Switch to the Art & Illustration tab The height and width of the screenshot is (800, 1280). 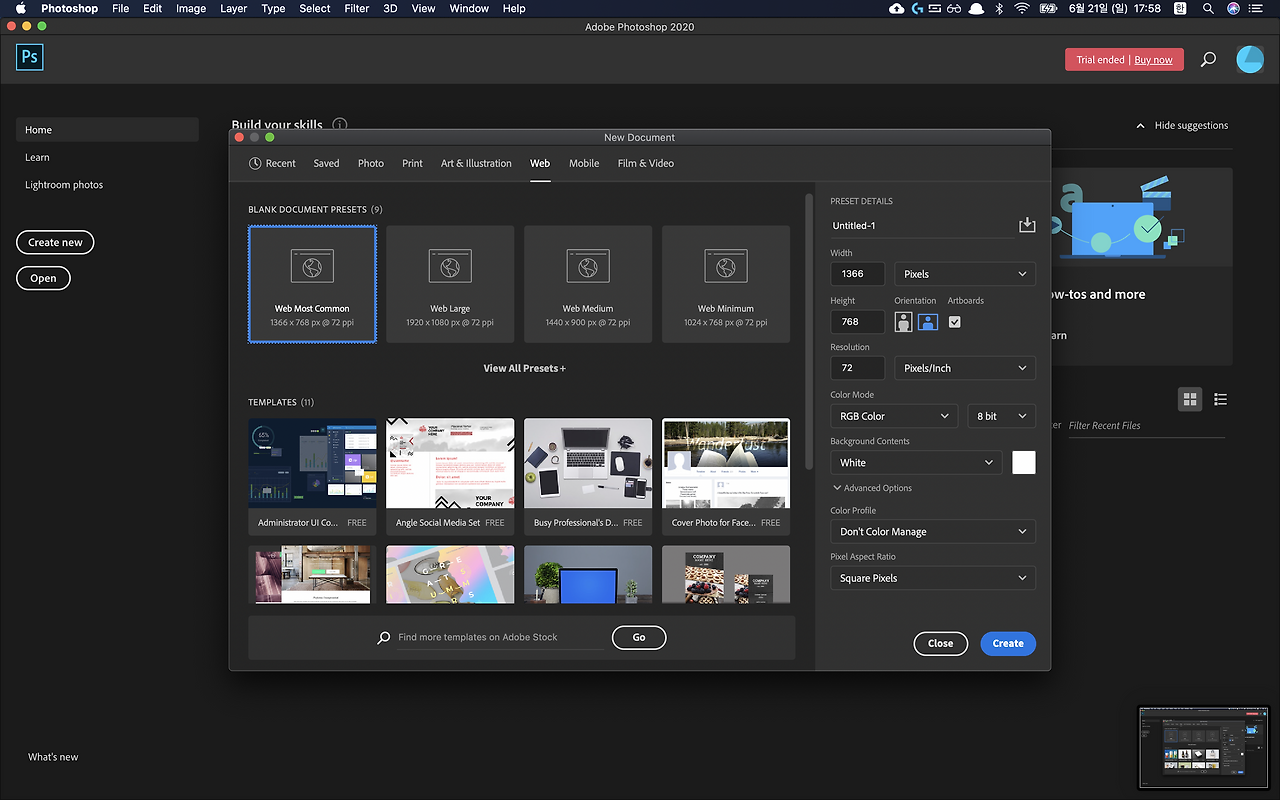[476, 163]
